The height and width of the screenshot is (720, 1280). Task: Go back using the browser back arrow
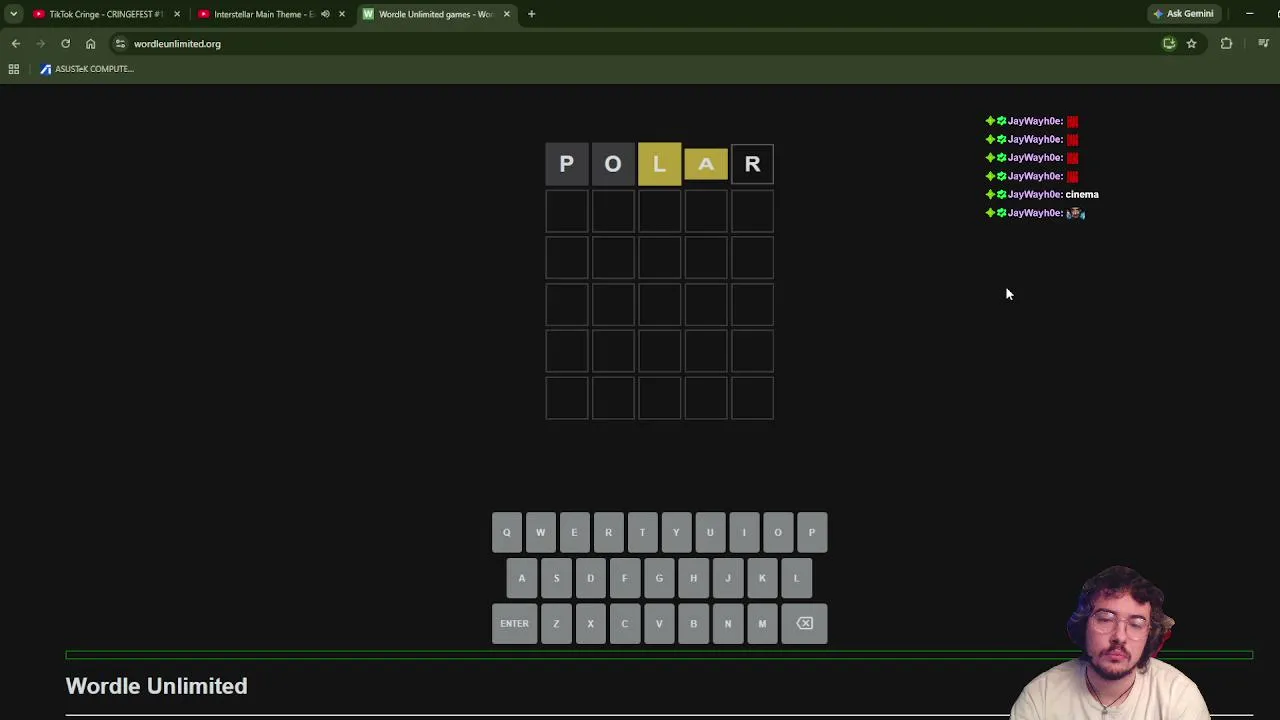pyautogui.click(x=16, y=43)
